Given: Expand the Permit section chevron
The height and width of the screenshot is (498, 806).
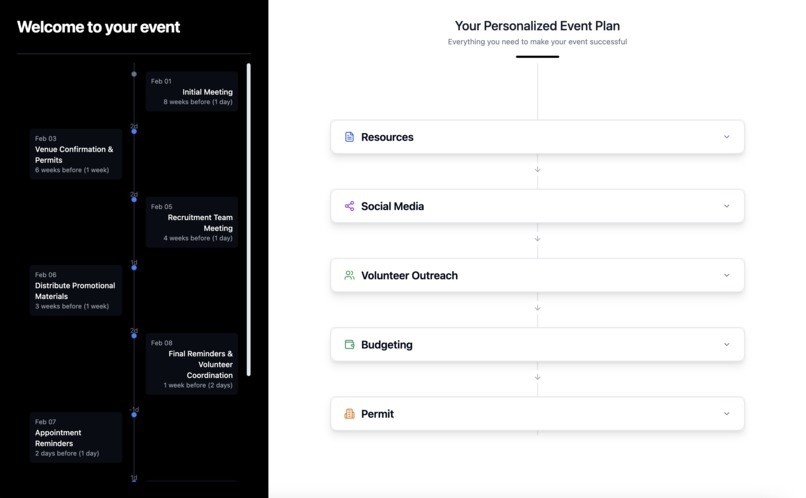Looking at the screenshot, I should 726,413.
